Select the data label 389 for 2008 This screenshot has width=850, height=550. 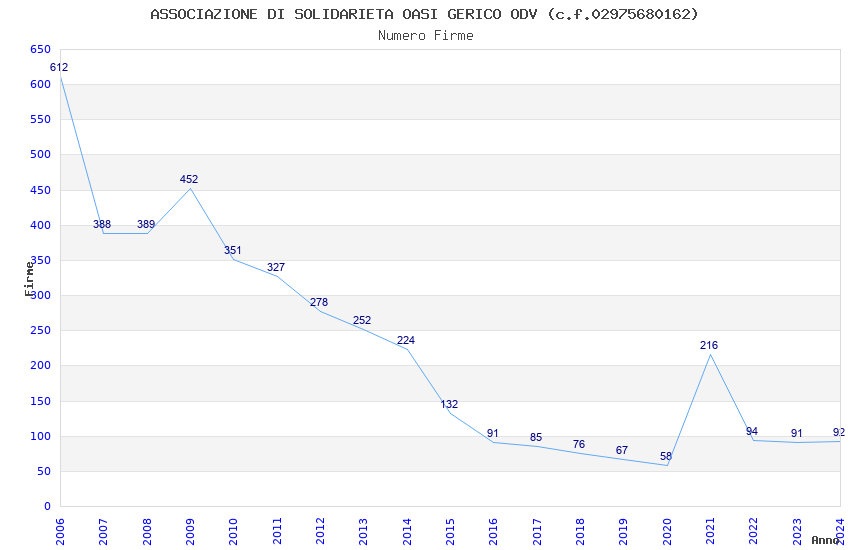click(x=146, y=224)
